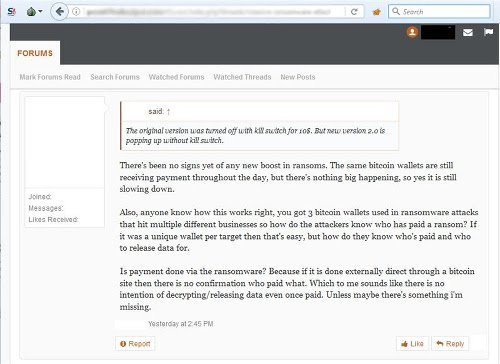Open the alerts flag icon

tap(488, 32)
